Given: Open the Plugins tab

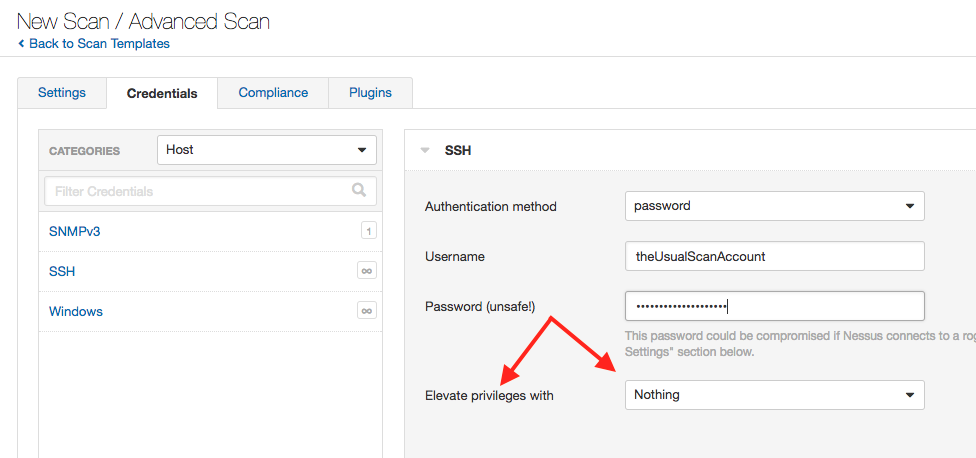Looking at the screenshot, I should tap(370, 93).
